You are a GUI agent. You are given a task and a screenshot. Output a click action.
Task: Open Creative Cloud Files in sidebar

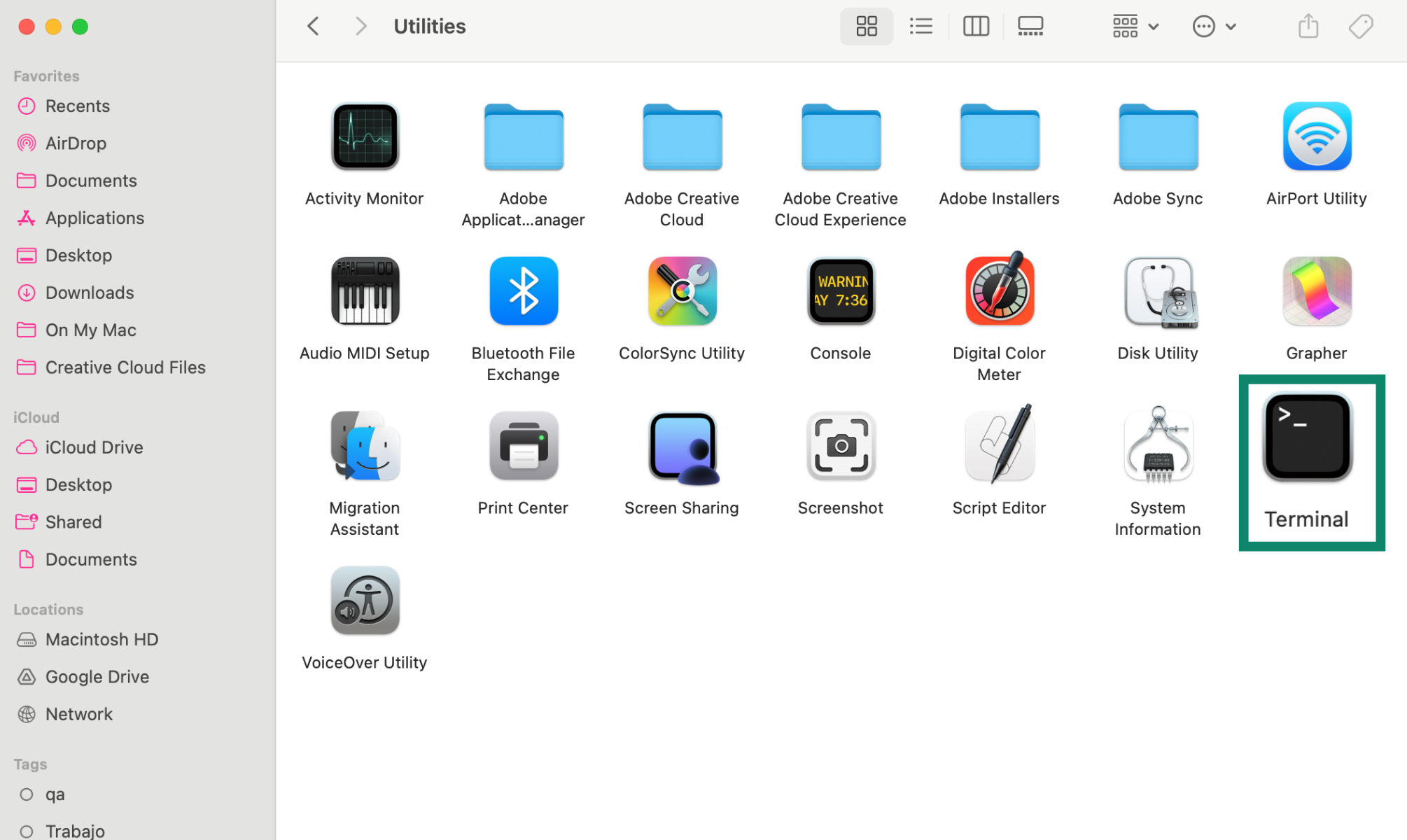pyautogui.click(x=125, y=367)
